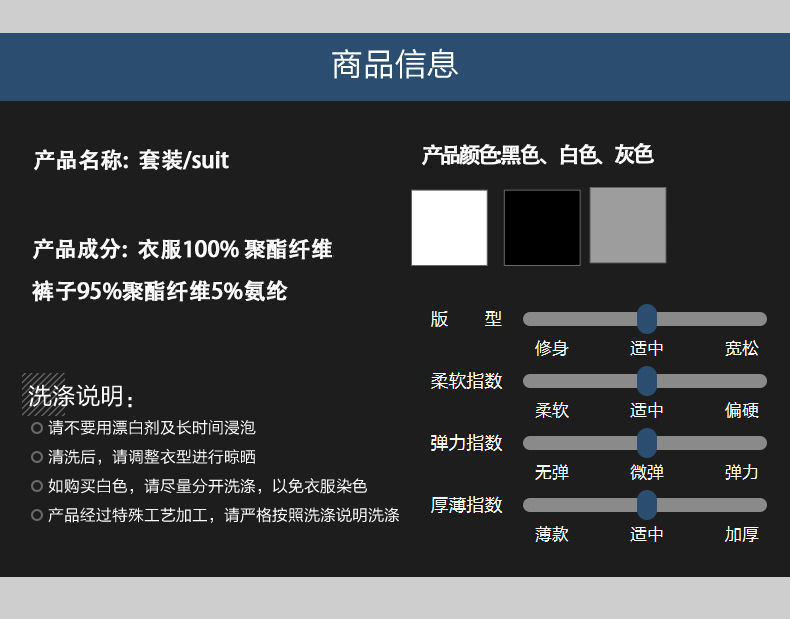The width and height of the screenshot is (790, 619).
Task: Click the 产品名称: 套装/suit text
Action: [x=131, y=160]
